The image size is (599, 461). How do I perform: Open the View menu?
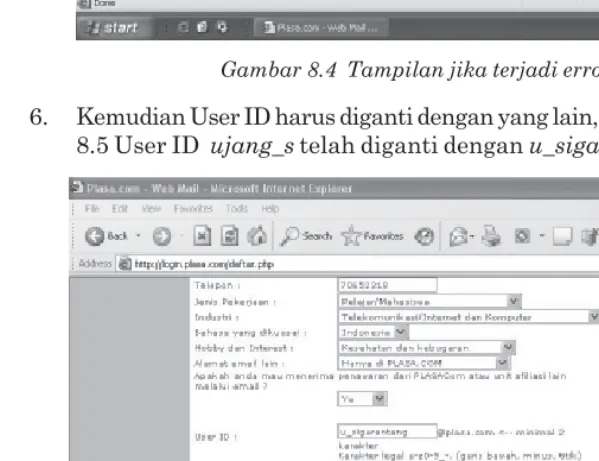tap(151, 209)
